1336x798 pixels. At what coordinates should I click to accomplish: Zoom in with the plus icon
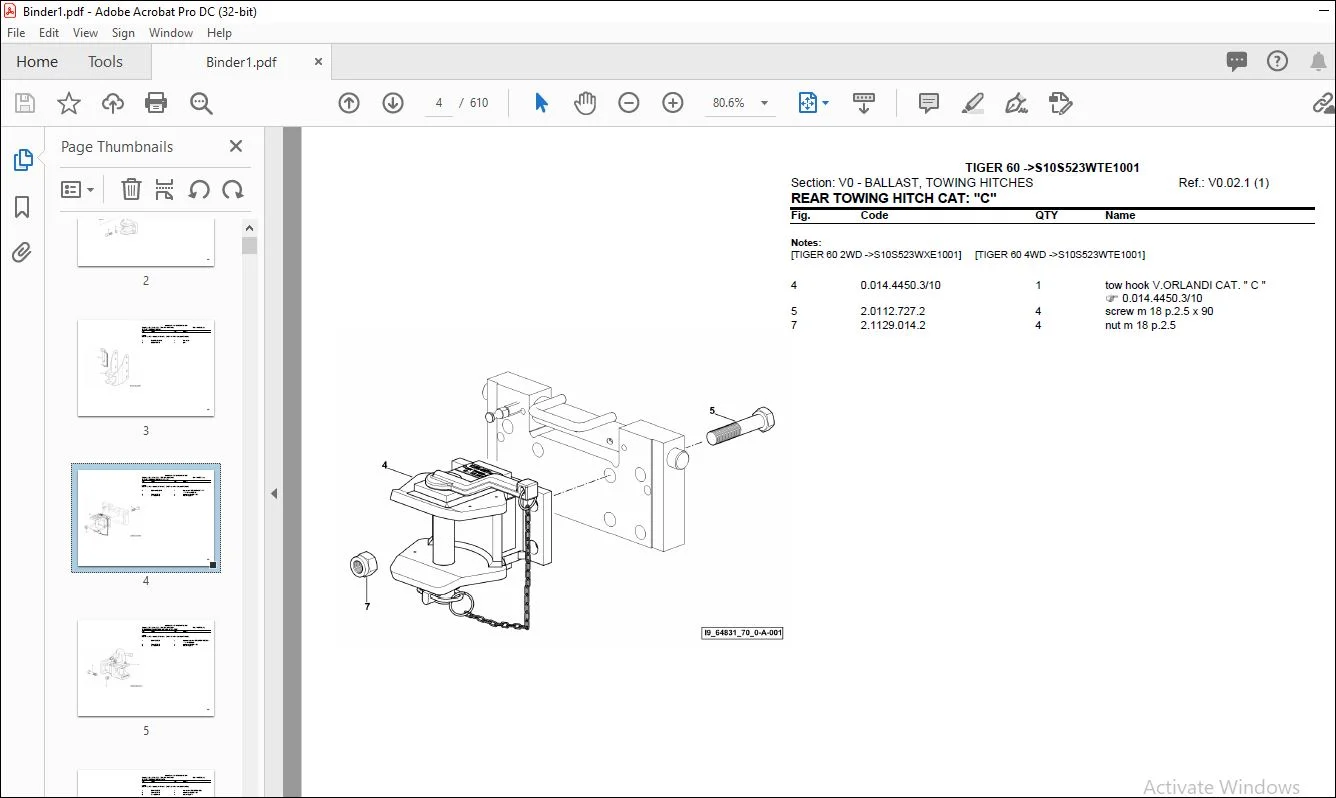coord(673,103)
